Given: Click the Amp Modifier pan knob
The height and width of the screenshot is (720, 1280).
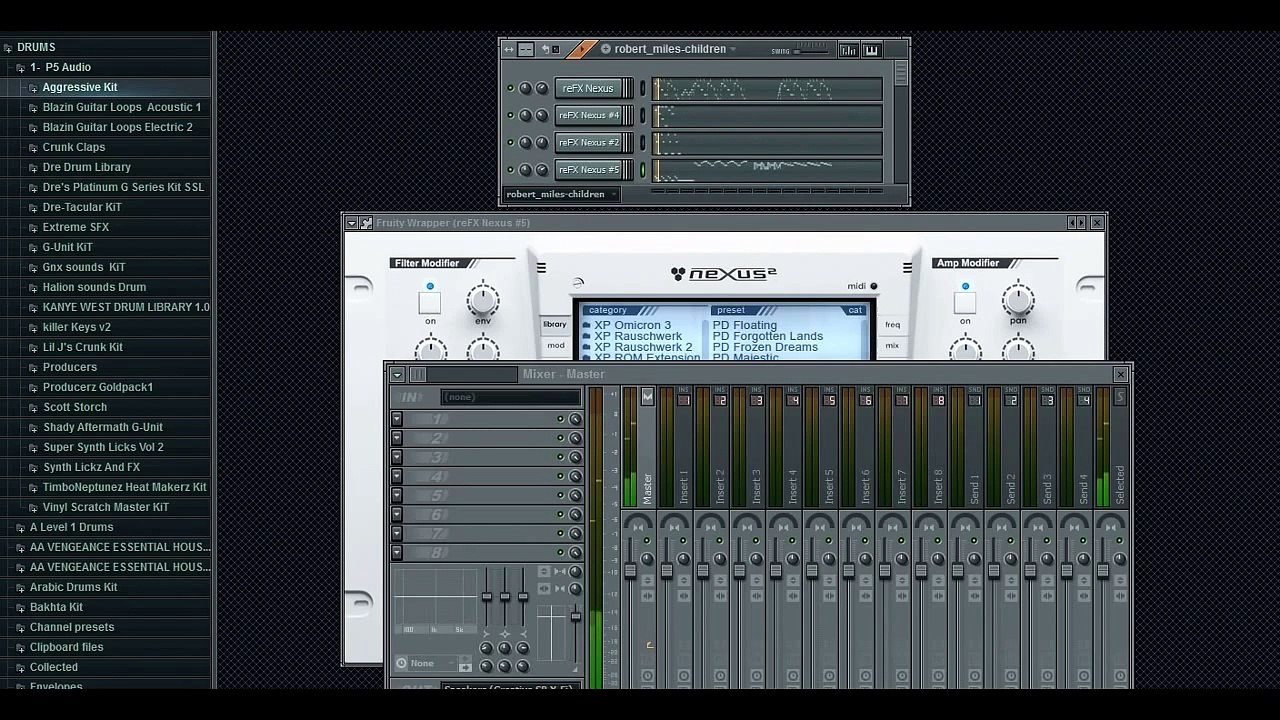Looking at the screenshot, I should point(1018,299).
